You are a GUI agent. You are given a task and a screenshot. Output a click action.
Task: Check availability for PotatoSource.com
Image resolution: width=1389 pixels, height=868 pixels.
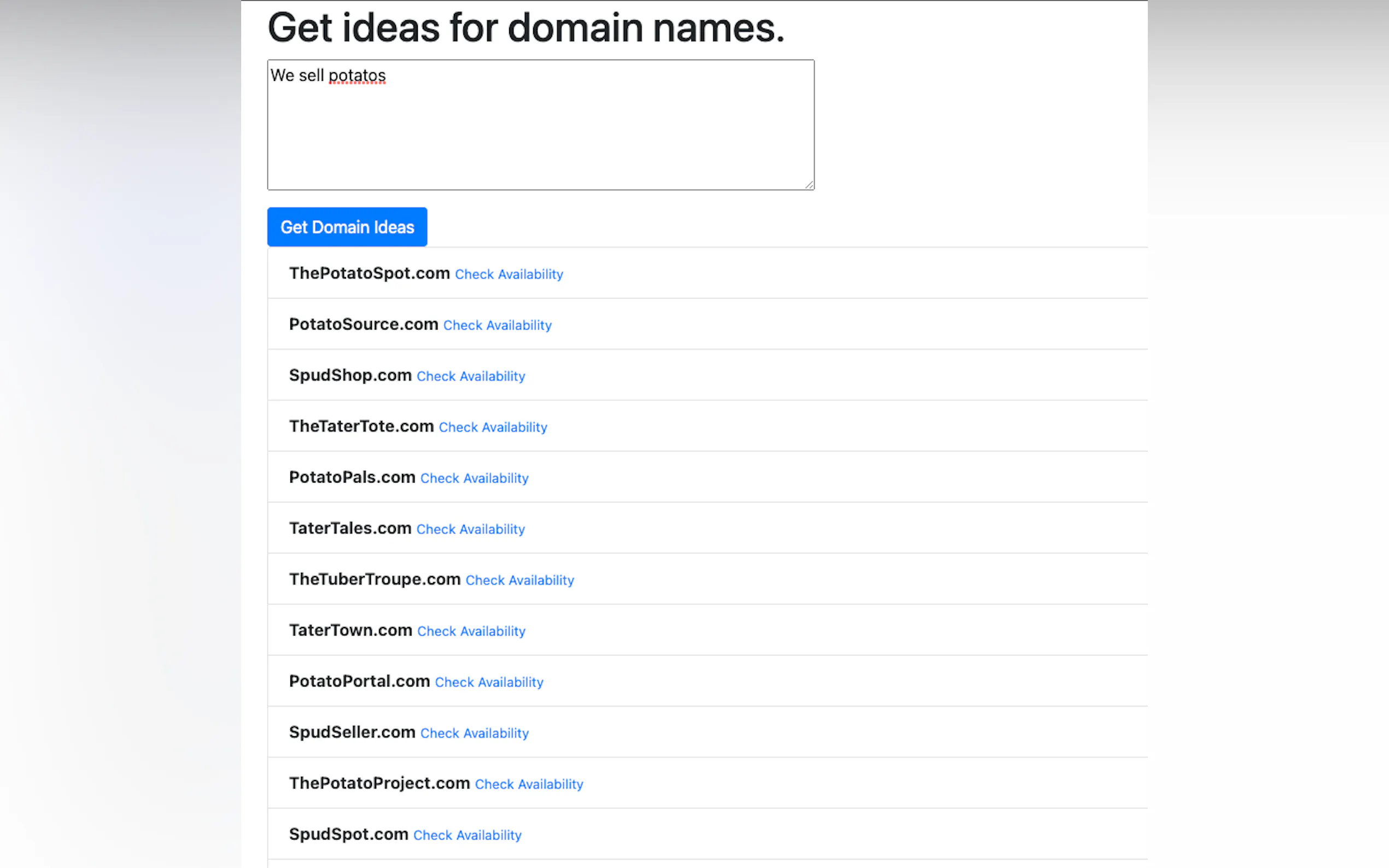point(497,326)
